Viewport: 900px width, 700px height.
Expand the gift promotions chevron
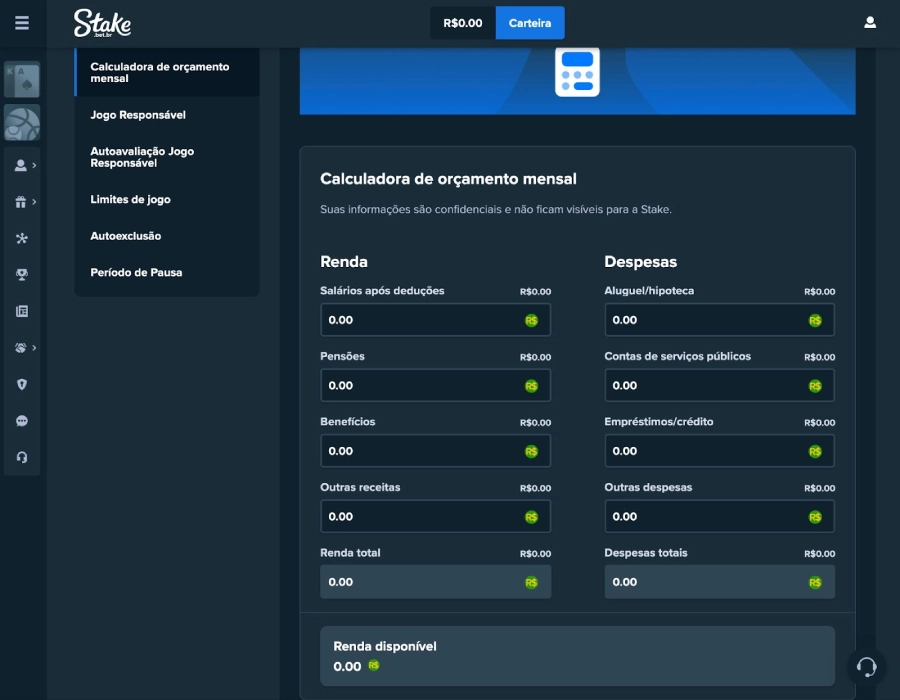(34, 202)
